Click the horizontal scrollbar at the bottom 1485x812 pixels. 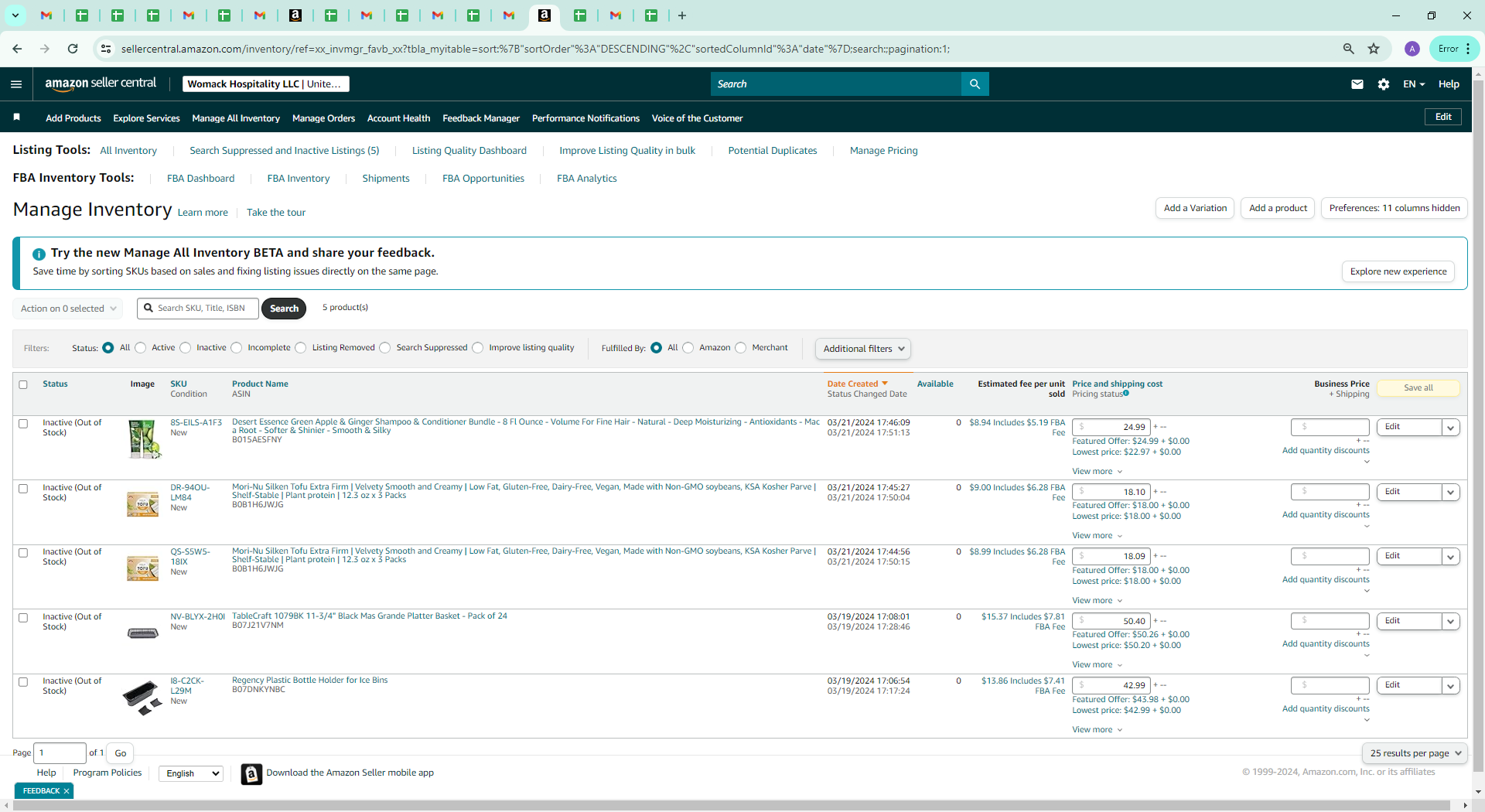[x=731, y=806]
